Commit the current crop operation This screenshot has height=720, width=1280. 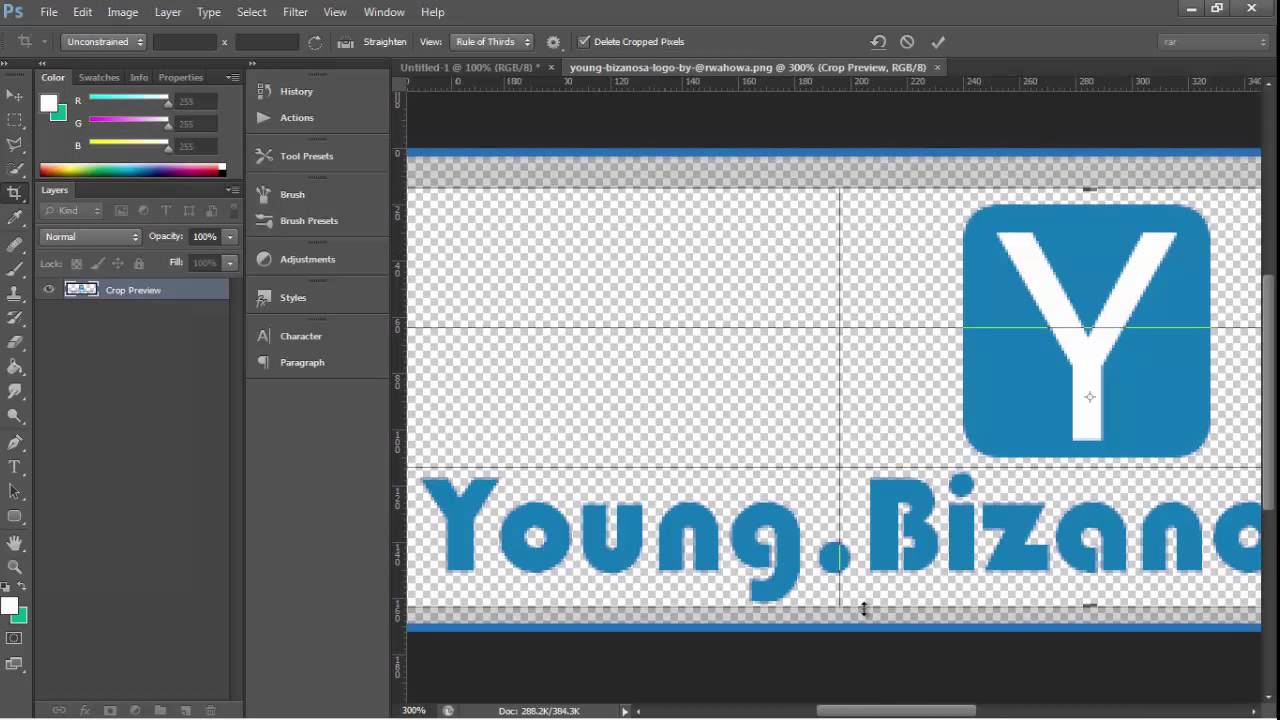click(x=937, y=42)
